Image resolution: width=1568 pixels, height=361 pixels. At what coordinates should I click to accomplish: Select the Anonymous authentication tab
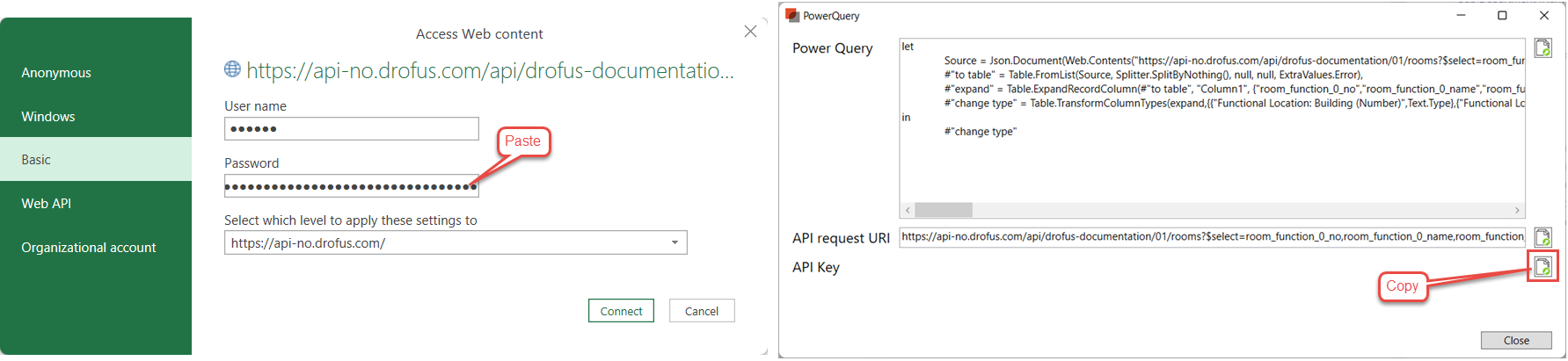coord(56,73)
